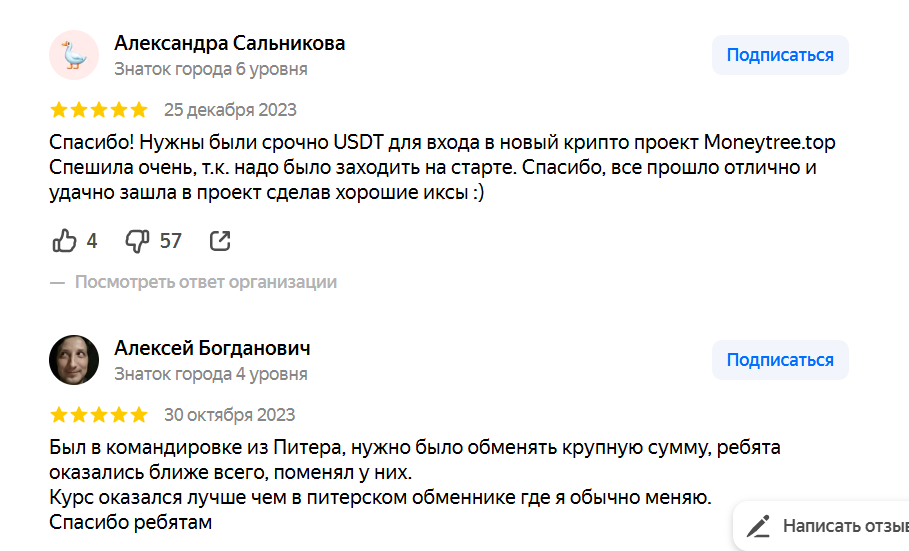The image size is (909, 551).
Task: Click Знаток города 4 уровня badge
Action: 211,375
